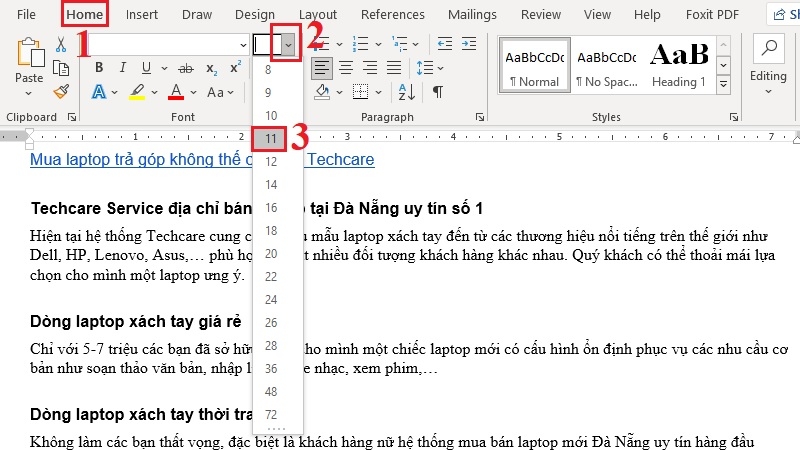Viewport: 800px width, 450px height.
Task: Expand the Styles gallery More arrow
Action: tap(723, 85)
